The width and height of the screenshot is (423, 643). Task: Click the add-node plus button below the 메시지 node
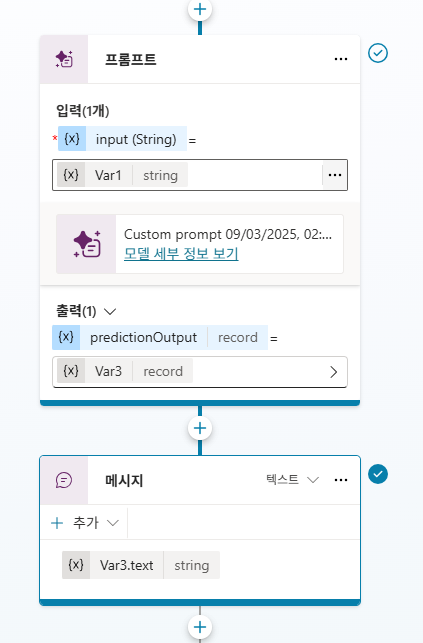200,627
